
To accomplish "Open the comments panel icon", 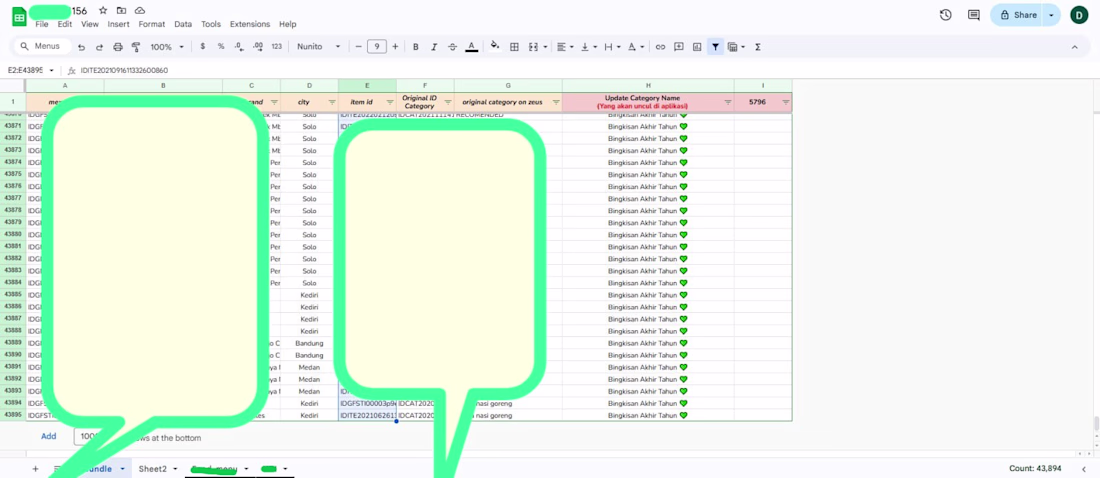I will tap(973, 15).
